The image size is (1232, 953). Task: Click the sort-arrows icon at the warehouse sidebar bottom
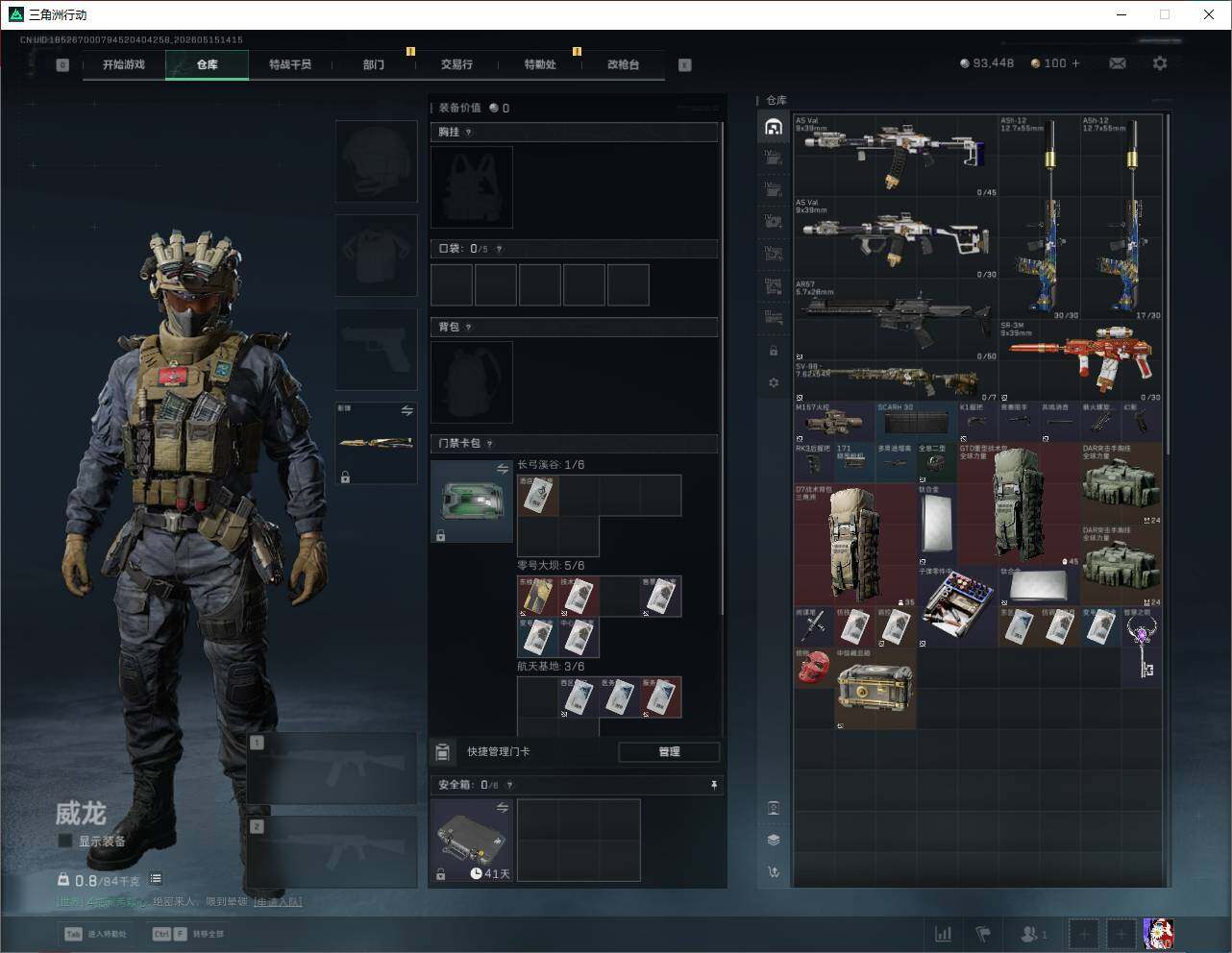[x=774, y=872]
